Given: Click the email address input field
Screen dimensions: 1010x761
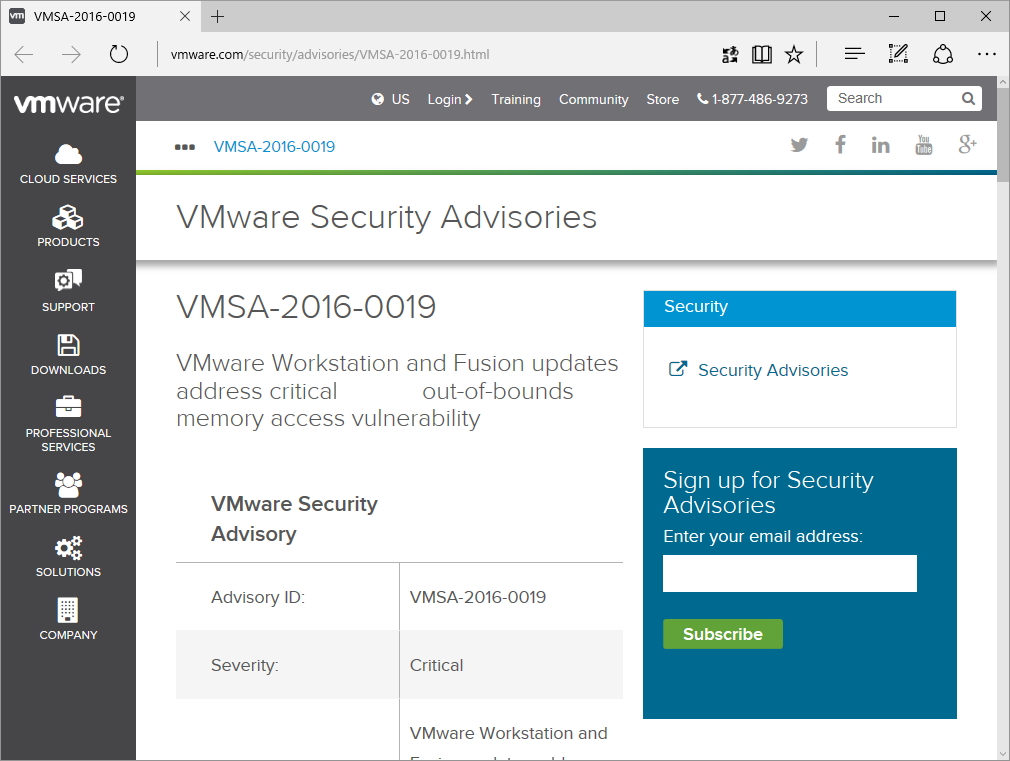Looking at the screenshot, I should click(789, 573).
